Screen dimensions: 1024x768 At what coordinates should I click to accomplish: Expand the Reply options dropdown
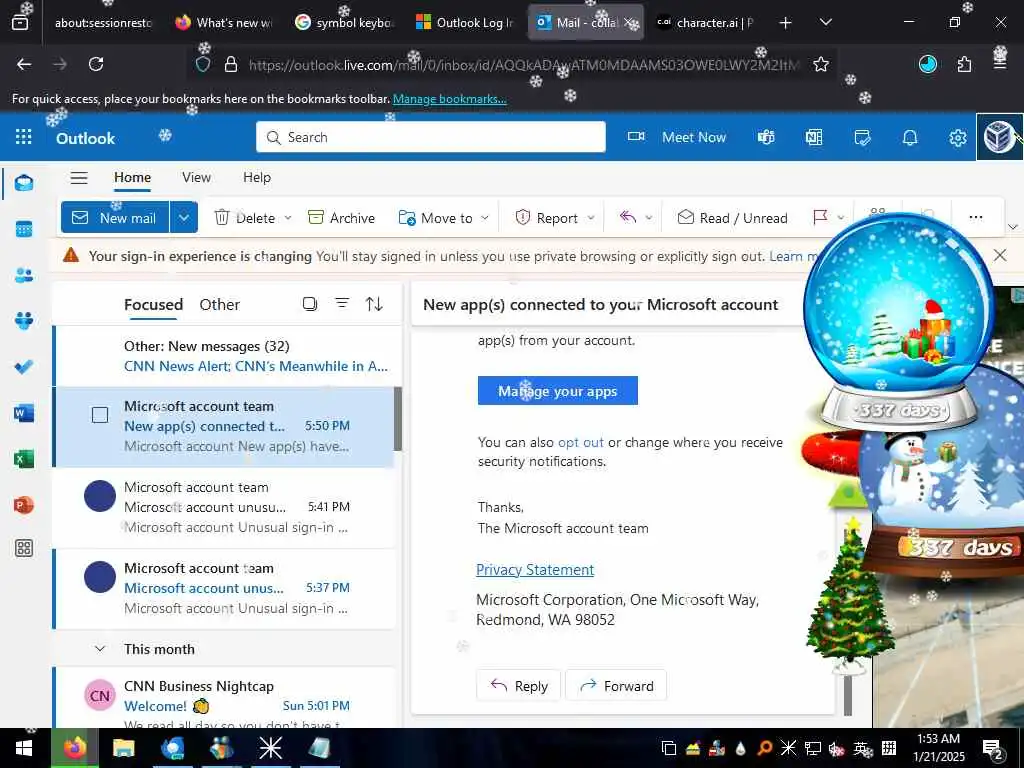click(x=648, y=217)
